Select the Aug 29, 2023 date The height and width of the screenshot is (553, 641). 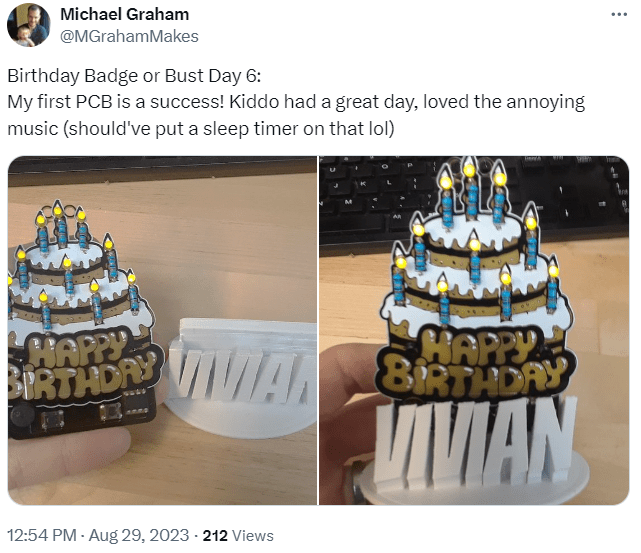pos(139,535)
